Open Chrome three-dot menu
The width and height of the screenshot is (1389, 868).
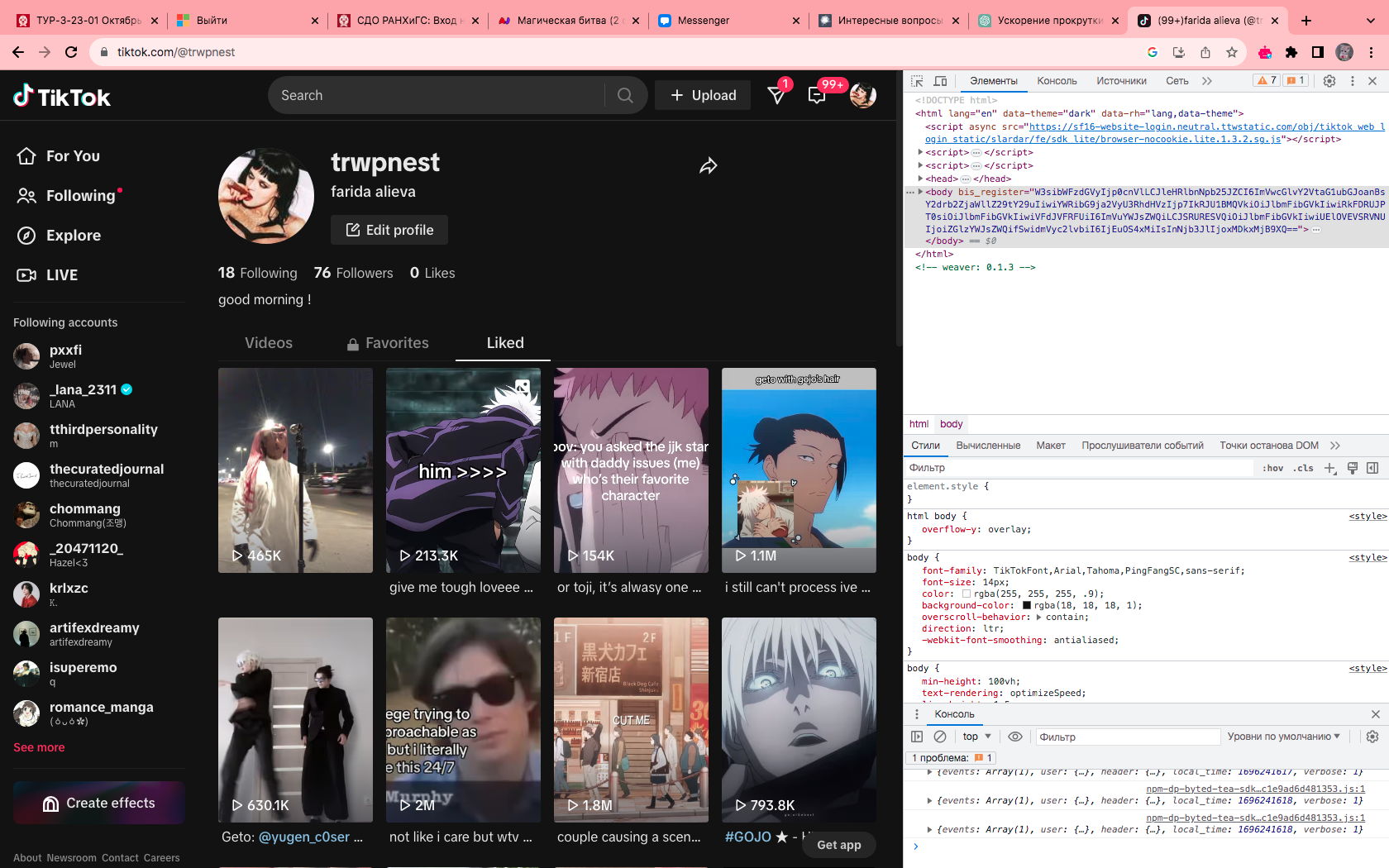click(1371, 52)
